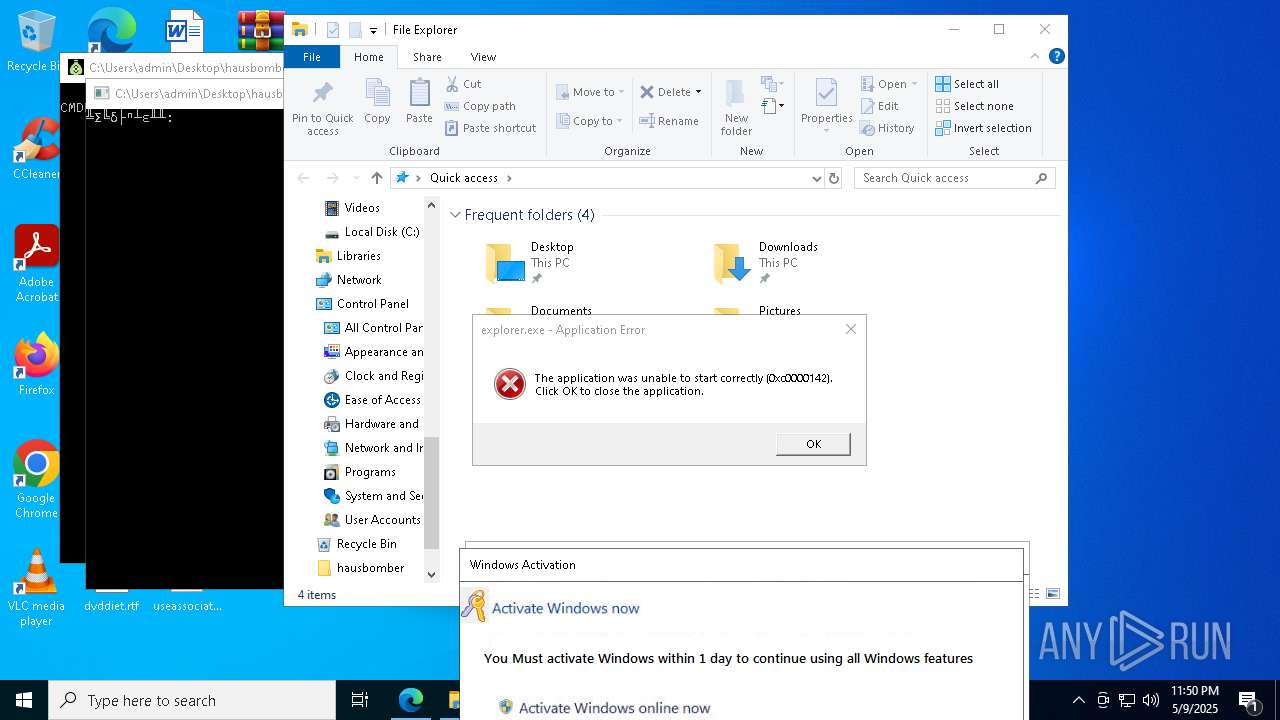
Task: Click Paste shortcut in ribbon
Action: 490,128
